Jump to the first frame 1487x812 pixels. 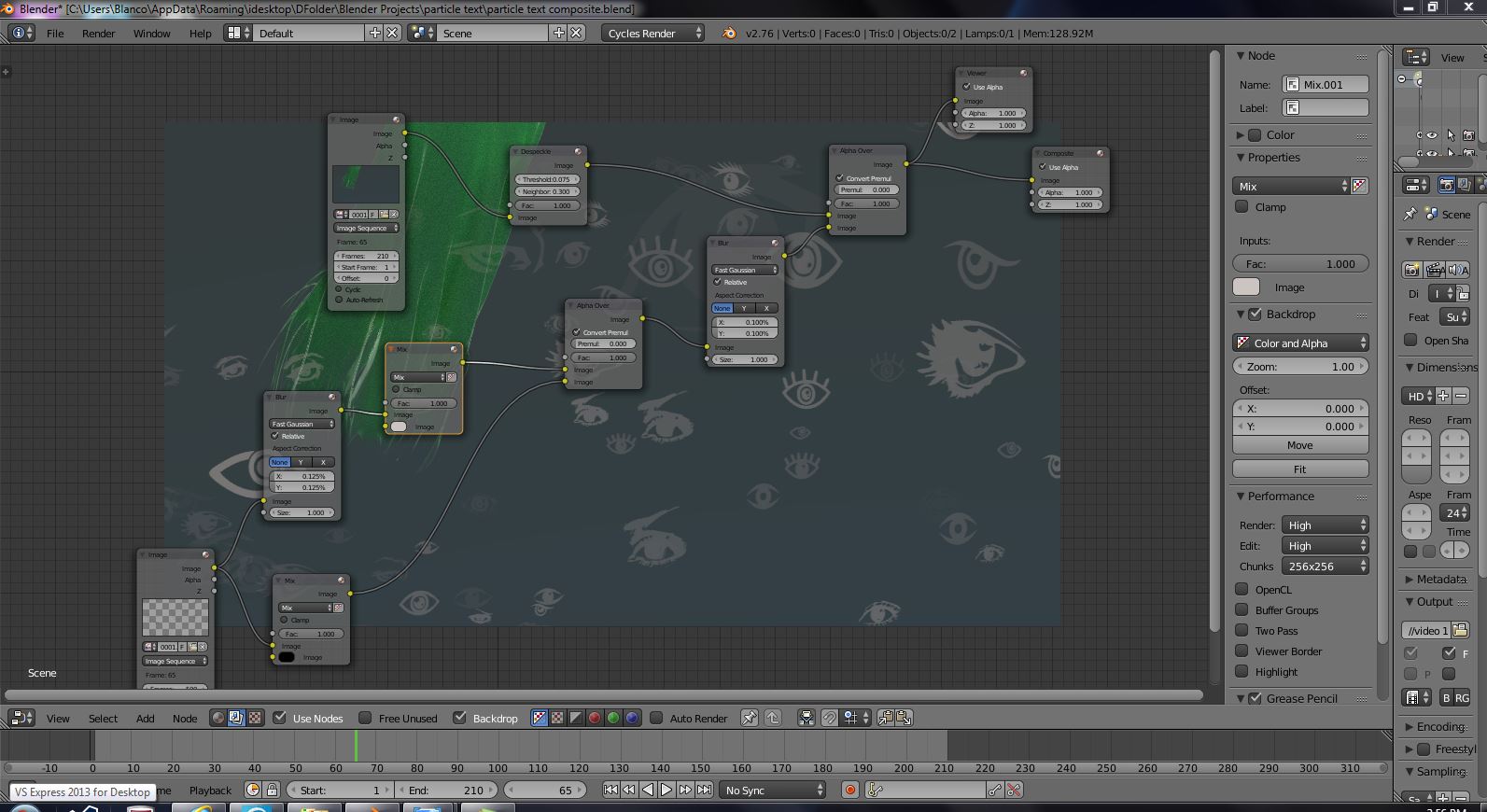coord(610,790)
